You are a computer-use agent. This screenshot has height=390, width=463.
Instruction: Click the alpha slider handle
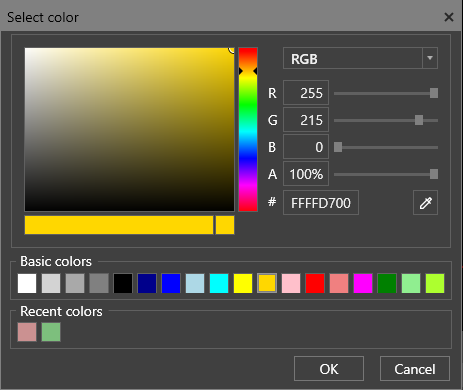pos(434,174)
